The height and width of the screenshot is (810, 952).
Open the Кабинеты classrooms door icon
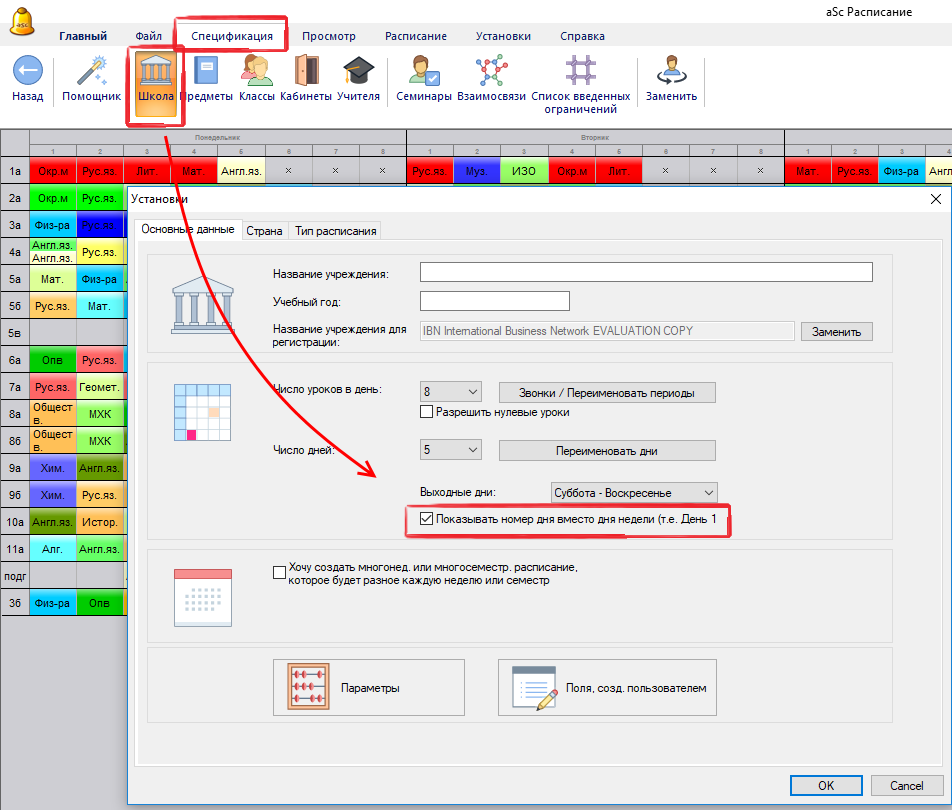306,72
